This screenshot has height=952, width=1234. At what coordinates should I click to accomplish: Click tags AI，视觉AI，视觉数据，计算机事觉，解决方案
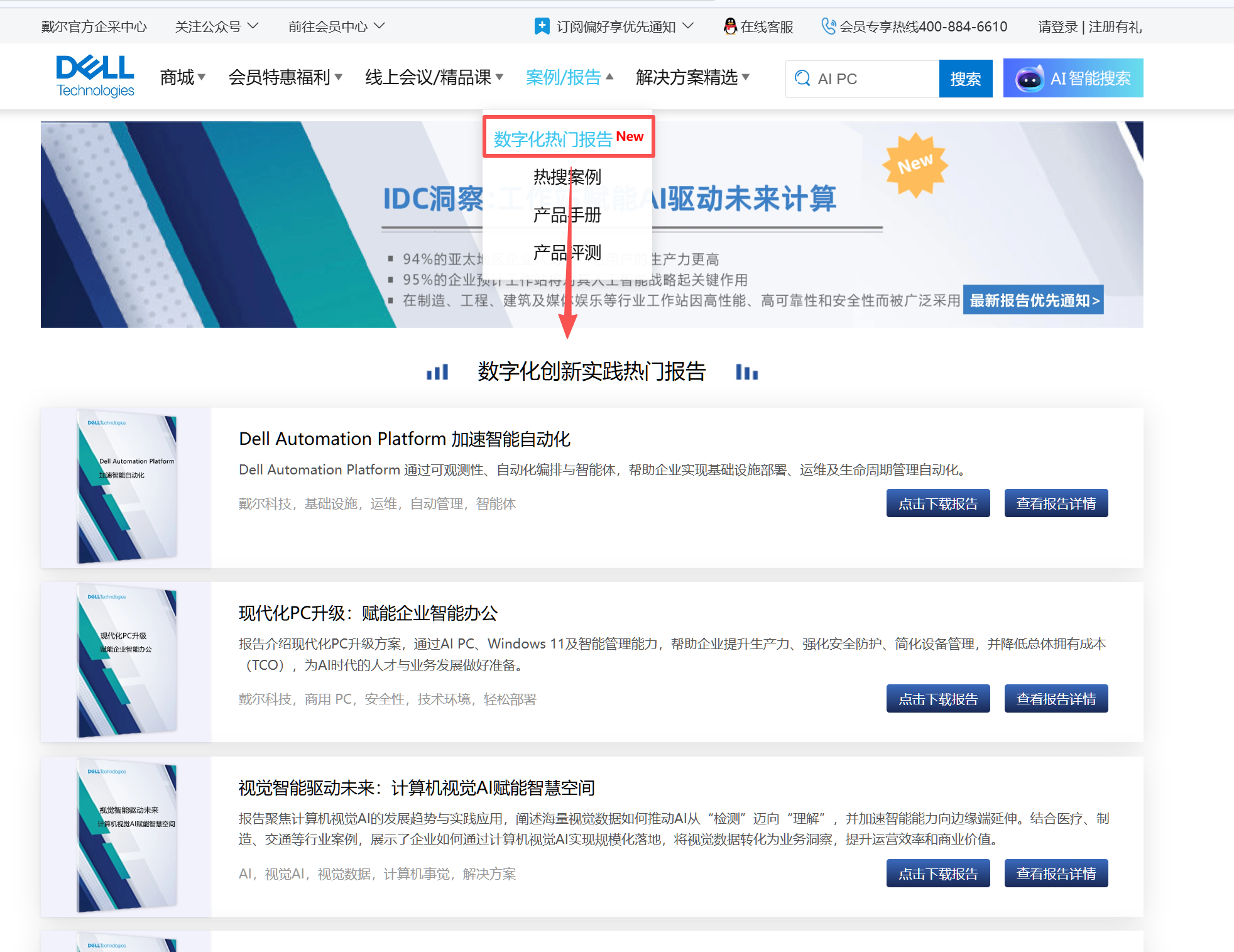377,874
